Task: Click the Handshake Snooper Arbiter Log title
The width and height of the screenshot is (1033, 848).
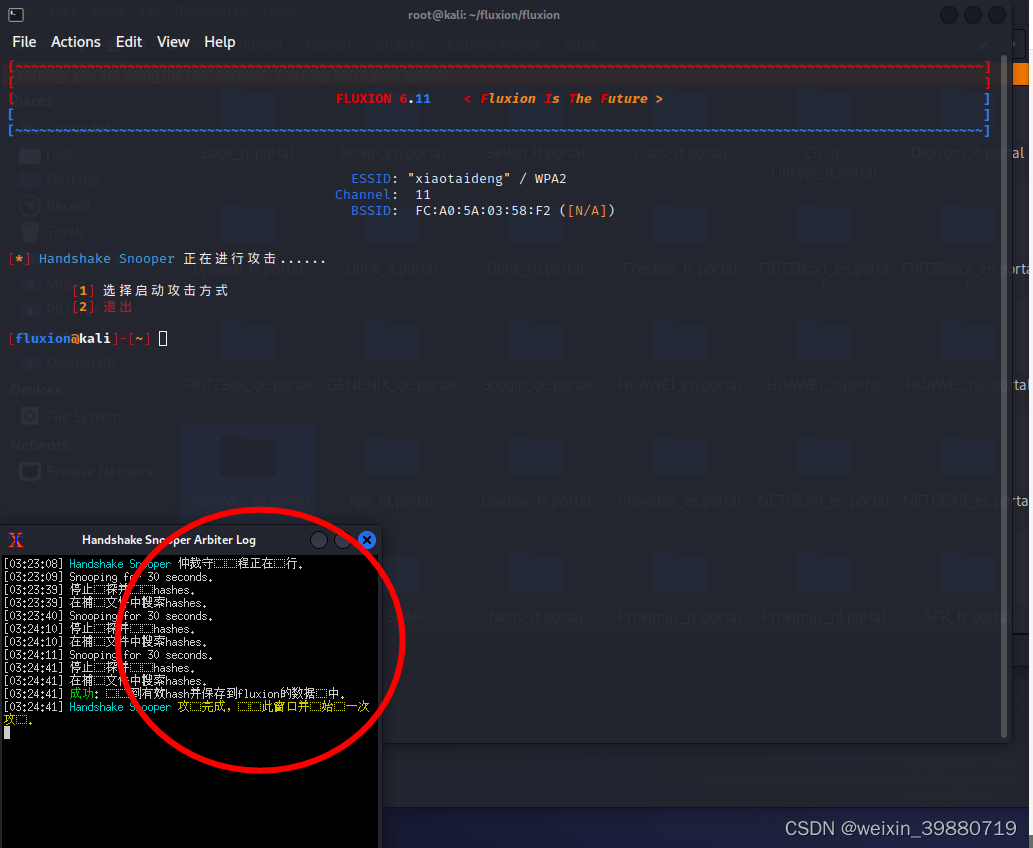Action: pyautogui.click(x=169, y=540)
